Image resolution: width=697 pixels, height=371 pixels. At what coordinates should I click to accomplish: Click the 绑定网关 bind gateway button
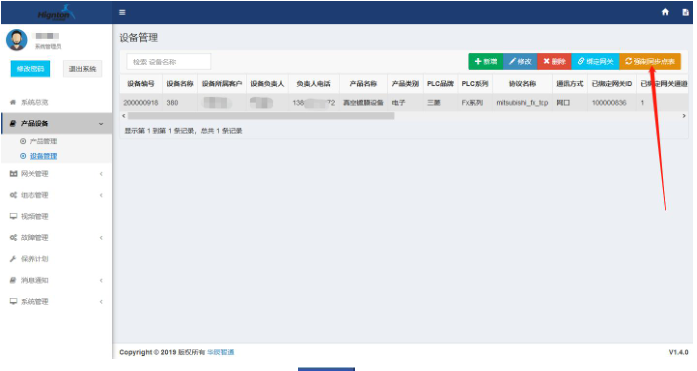(596, 61)
